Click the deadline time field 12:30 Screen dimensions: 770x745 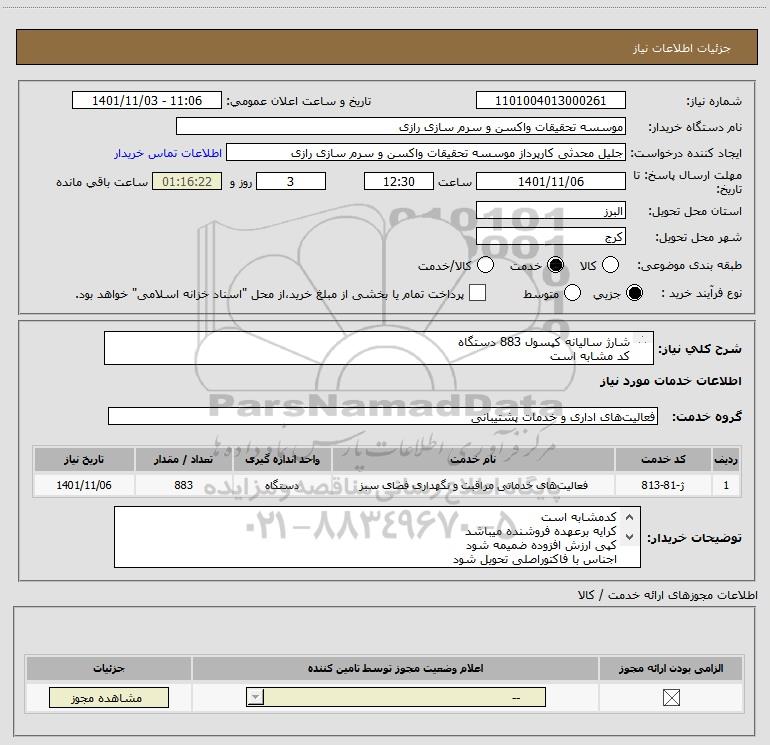[x=399, y=181]
